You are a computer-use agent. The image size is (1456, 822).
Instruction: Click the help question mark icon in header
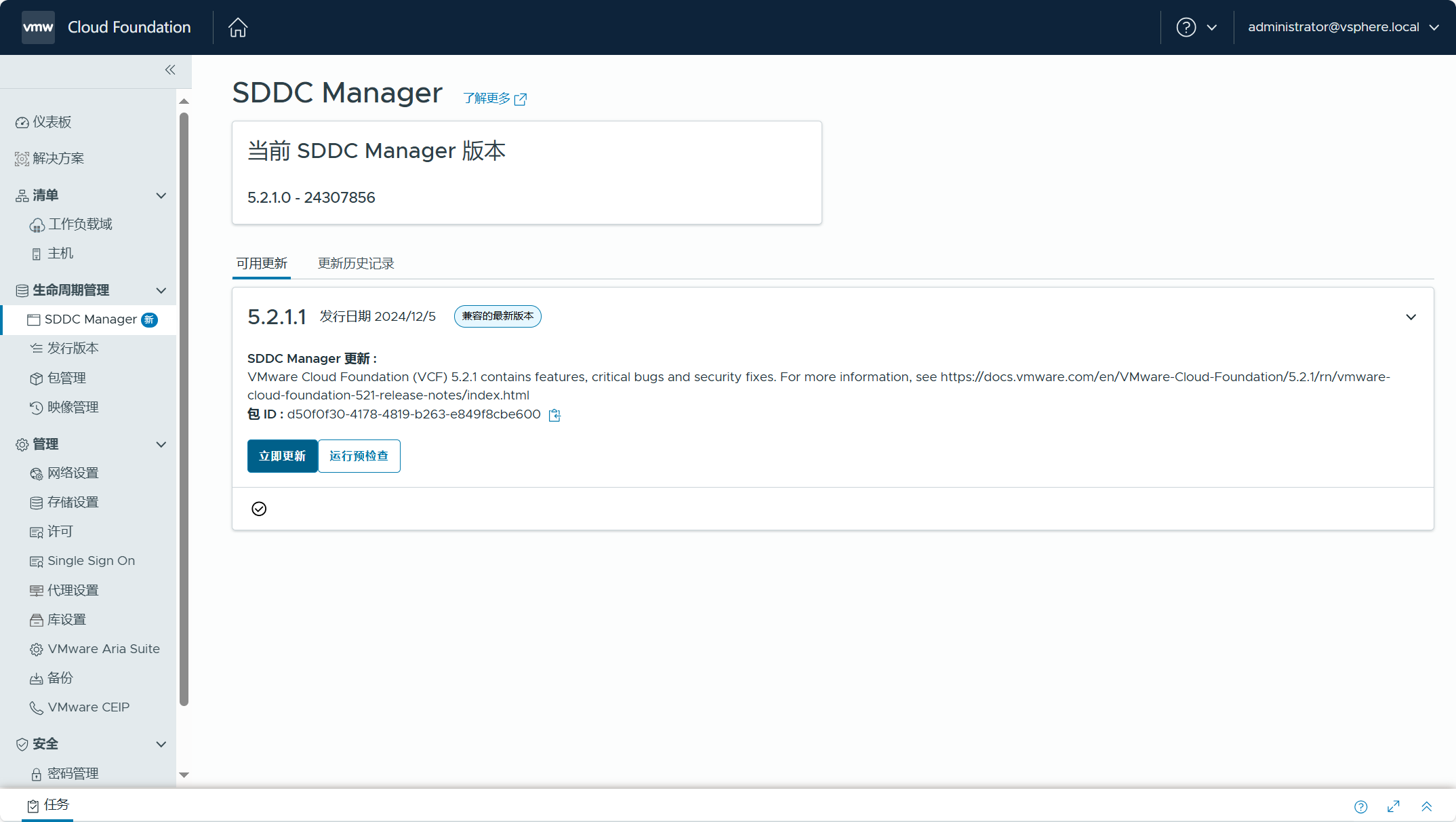[x=1186, y=27]
